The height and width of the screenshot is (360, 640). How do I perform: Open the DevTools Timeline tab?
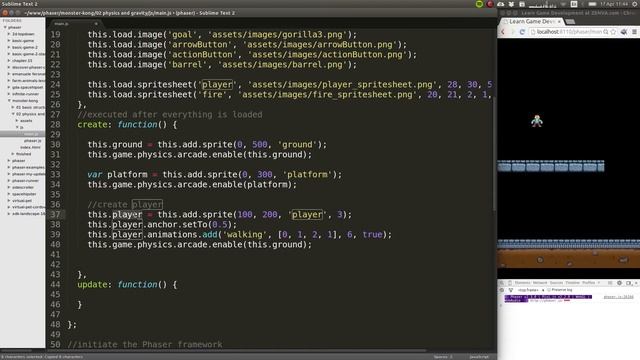coord(572,283)
